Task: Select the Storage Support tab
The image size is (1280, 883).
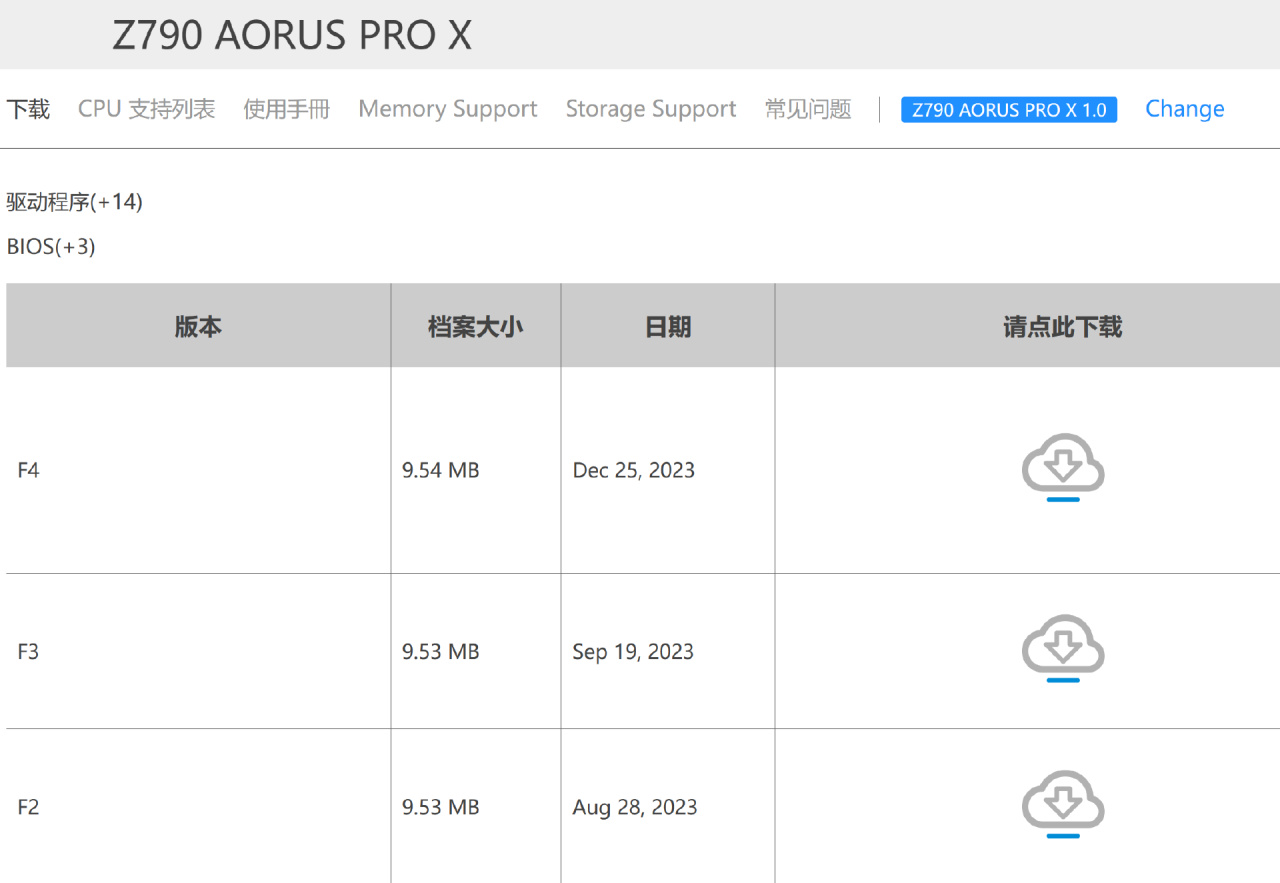Action: coord(650,109)
